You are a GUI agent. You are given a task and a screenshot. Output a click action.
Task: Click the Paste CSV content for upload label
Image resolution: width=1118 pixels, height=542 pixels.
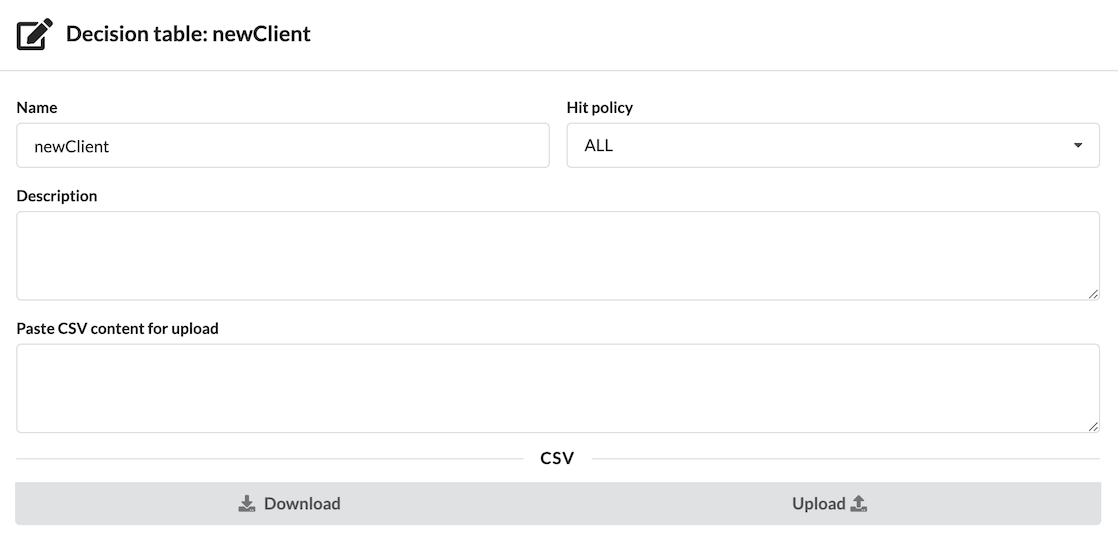coord(117,328)
